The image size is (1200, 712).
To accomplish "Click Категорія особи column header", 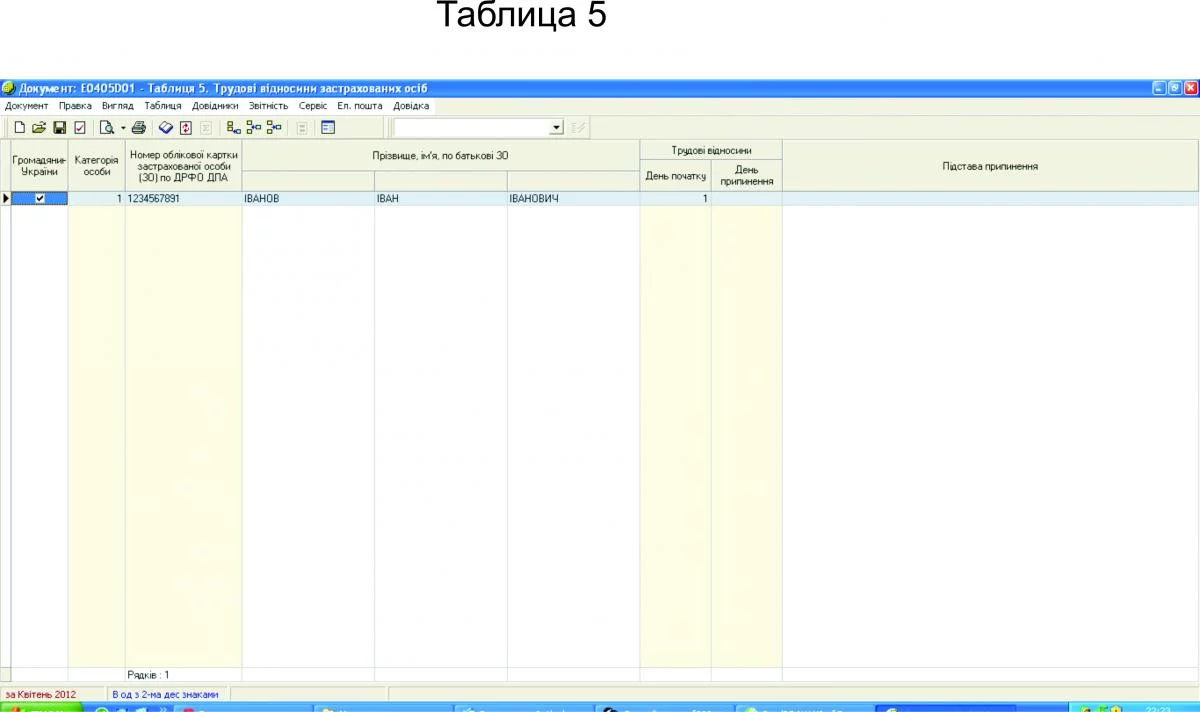I will (97, 166).
